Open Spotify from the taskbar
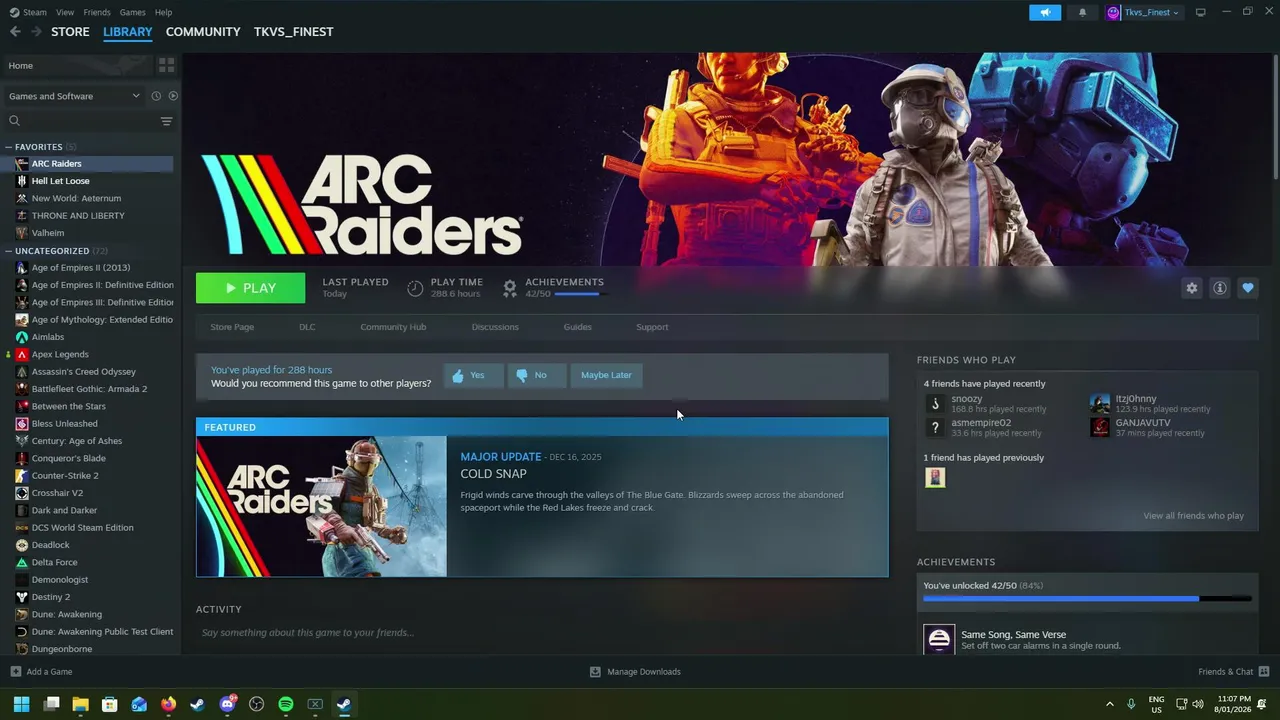 (x=285, y=704)
